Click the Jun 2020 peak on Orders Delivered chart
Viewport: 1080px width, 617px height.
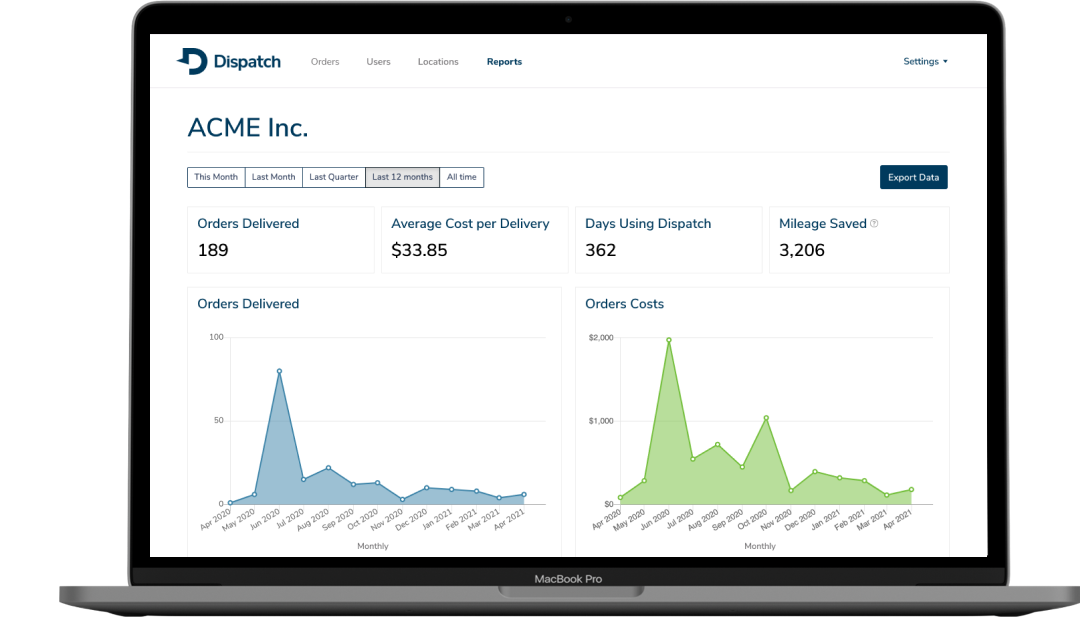(281, 370)
